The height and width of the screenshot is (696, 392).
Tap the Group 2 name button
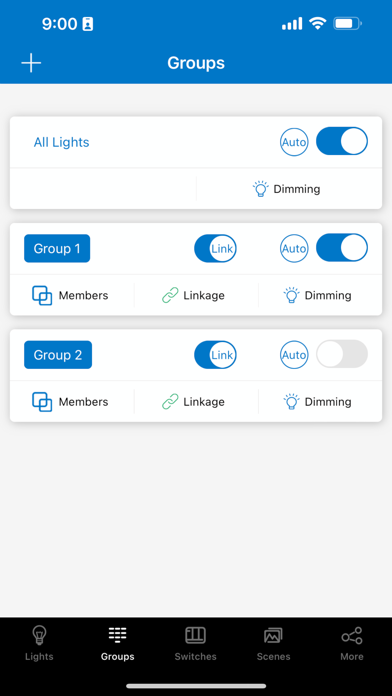(x=58, y=355)
